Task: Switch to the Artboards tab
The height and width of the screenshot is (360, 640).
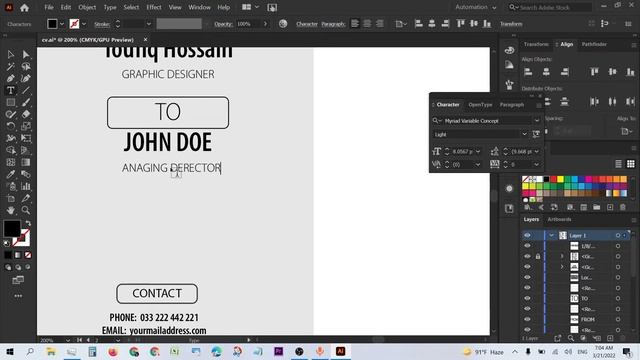Action: click(x=559, y=220)
